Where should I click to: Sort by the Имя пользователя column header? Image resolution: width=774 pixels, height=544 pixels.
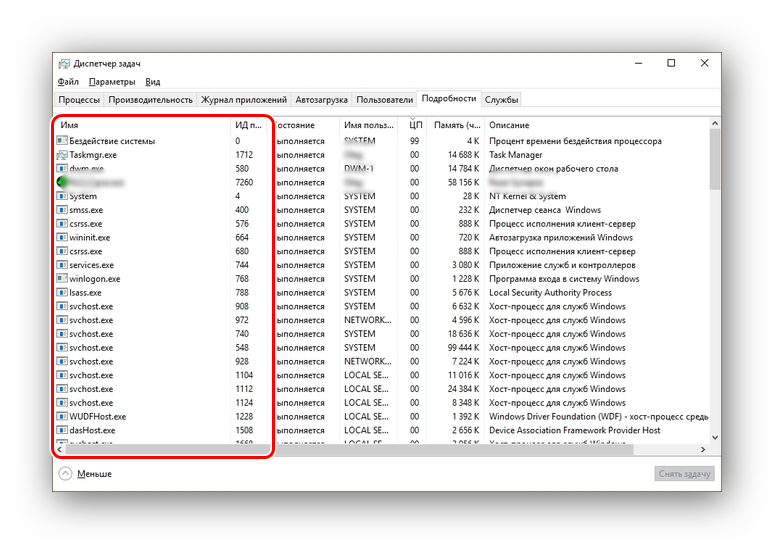coord(369,125)
